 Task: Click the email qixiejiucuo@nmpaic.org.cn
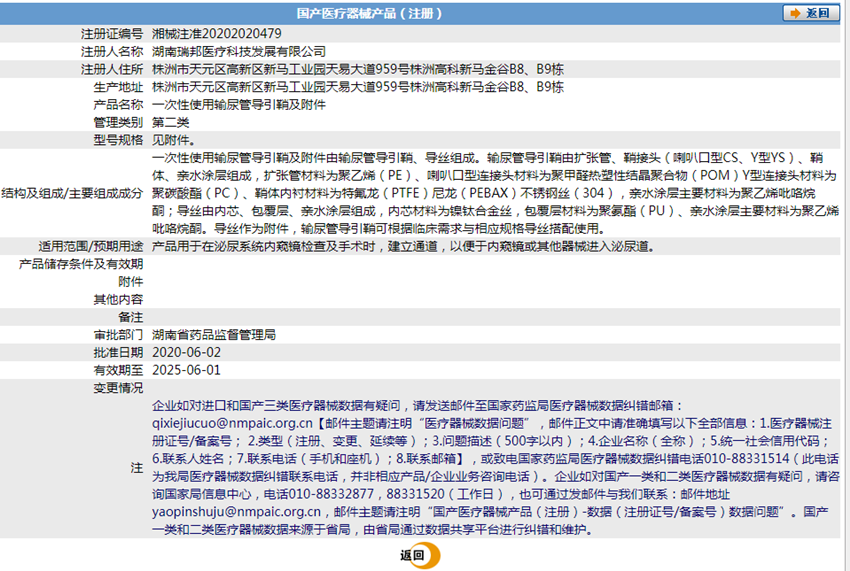click(x=233, y=423)
